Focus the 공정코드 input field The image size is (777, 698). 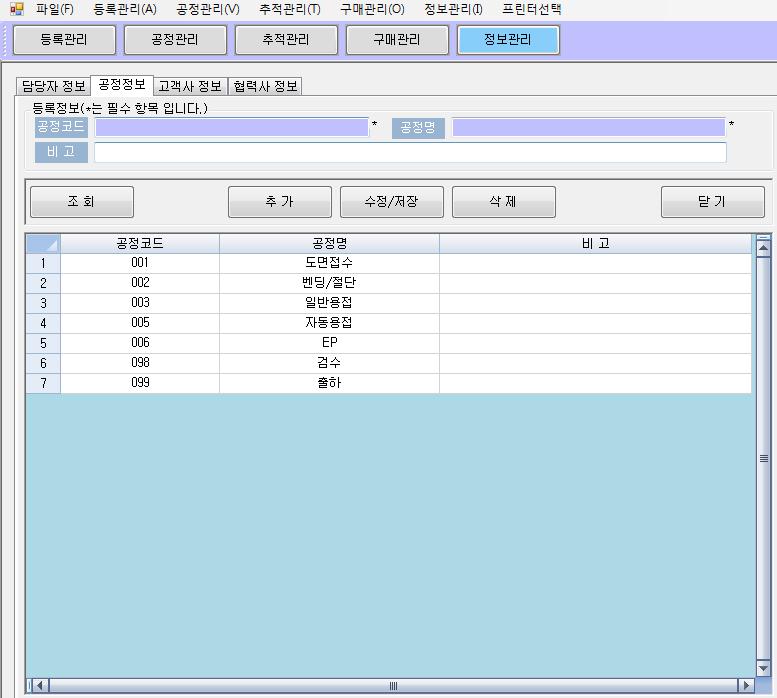231,127
